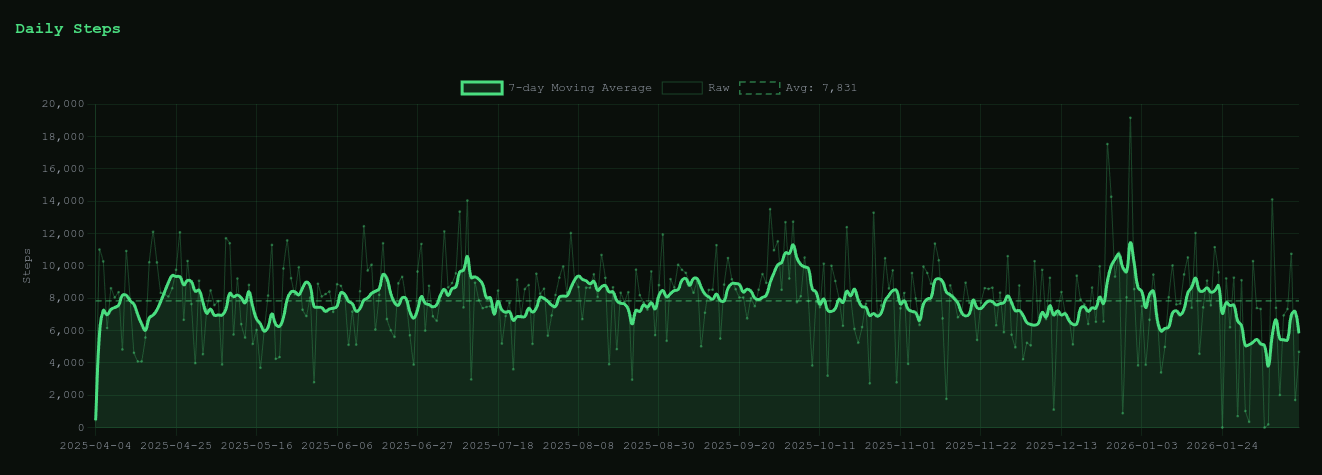
Task: Toggle the dashed Avg legend box
Action: [759, 88]
